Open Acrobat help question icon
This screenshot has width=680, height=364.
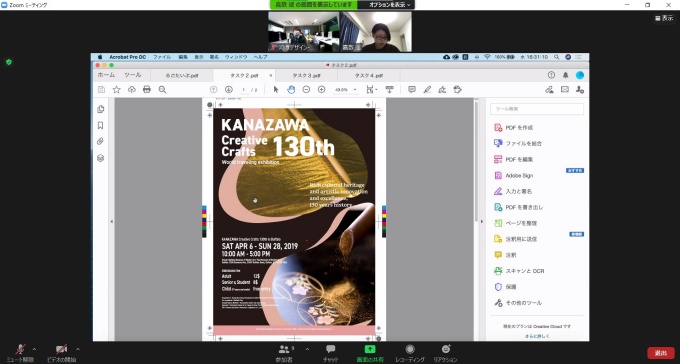(551, 75)
